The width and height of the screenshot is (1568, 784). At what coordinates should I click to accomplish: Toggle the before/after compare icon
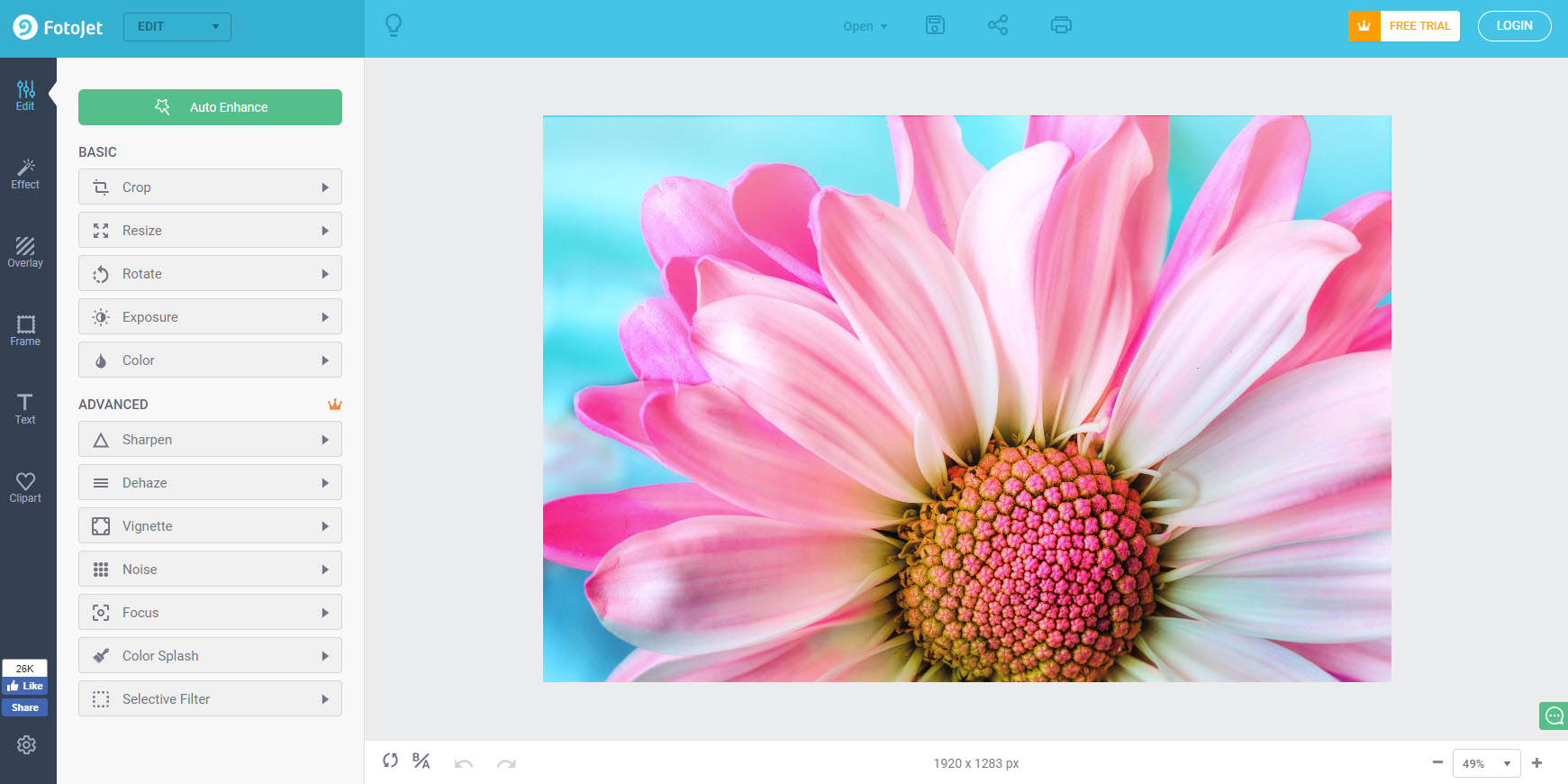point(421,761)
